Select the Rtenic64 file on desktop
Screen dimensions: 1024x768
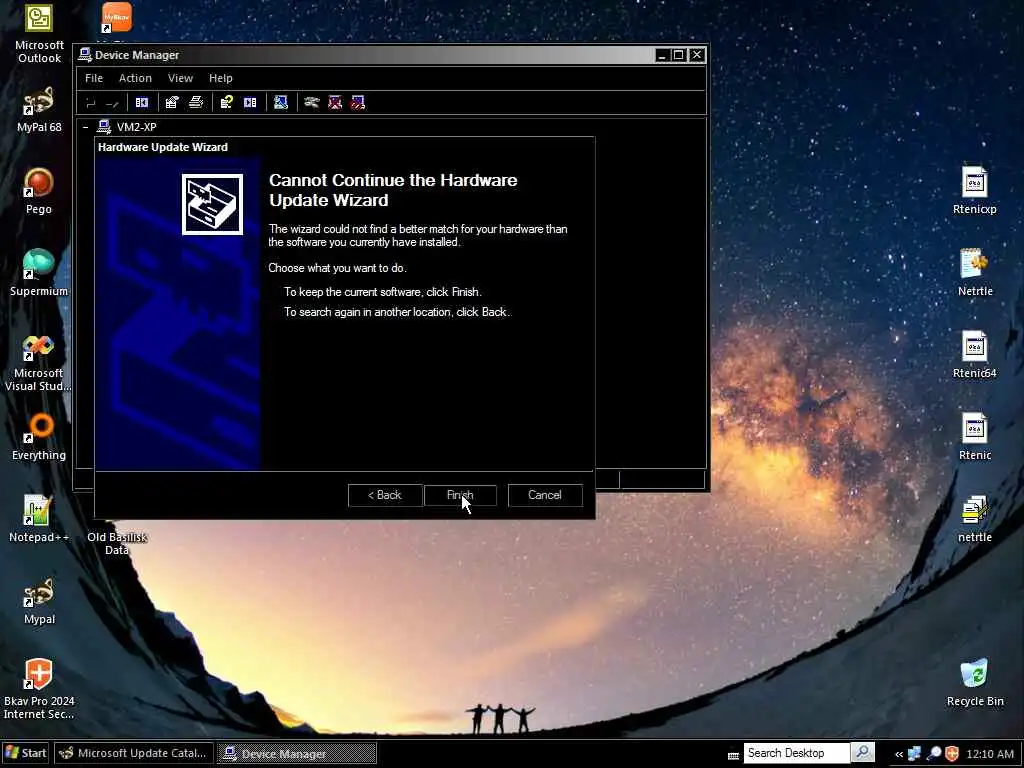974,355
